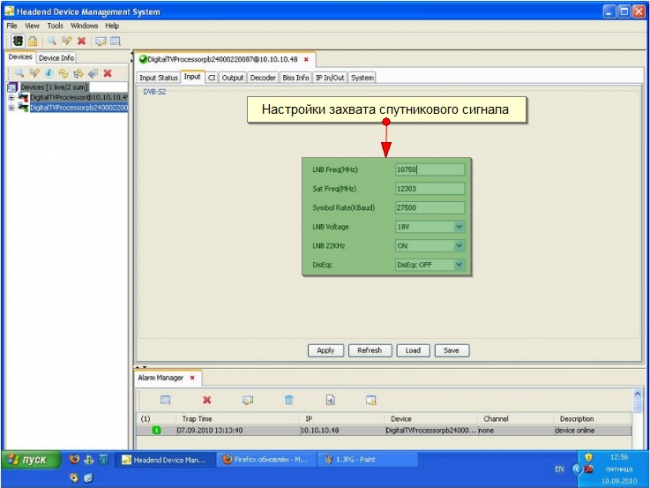
Task: Click the LNB Freq(MHz) input field
Action: point(430,170)
